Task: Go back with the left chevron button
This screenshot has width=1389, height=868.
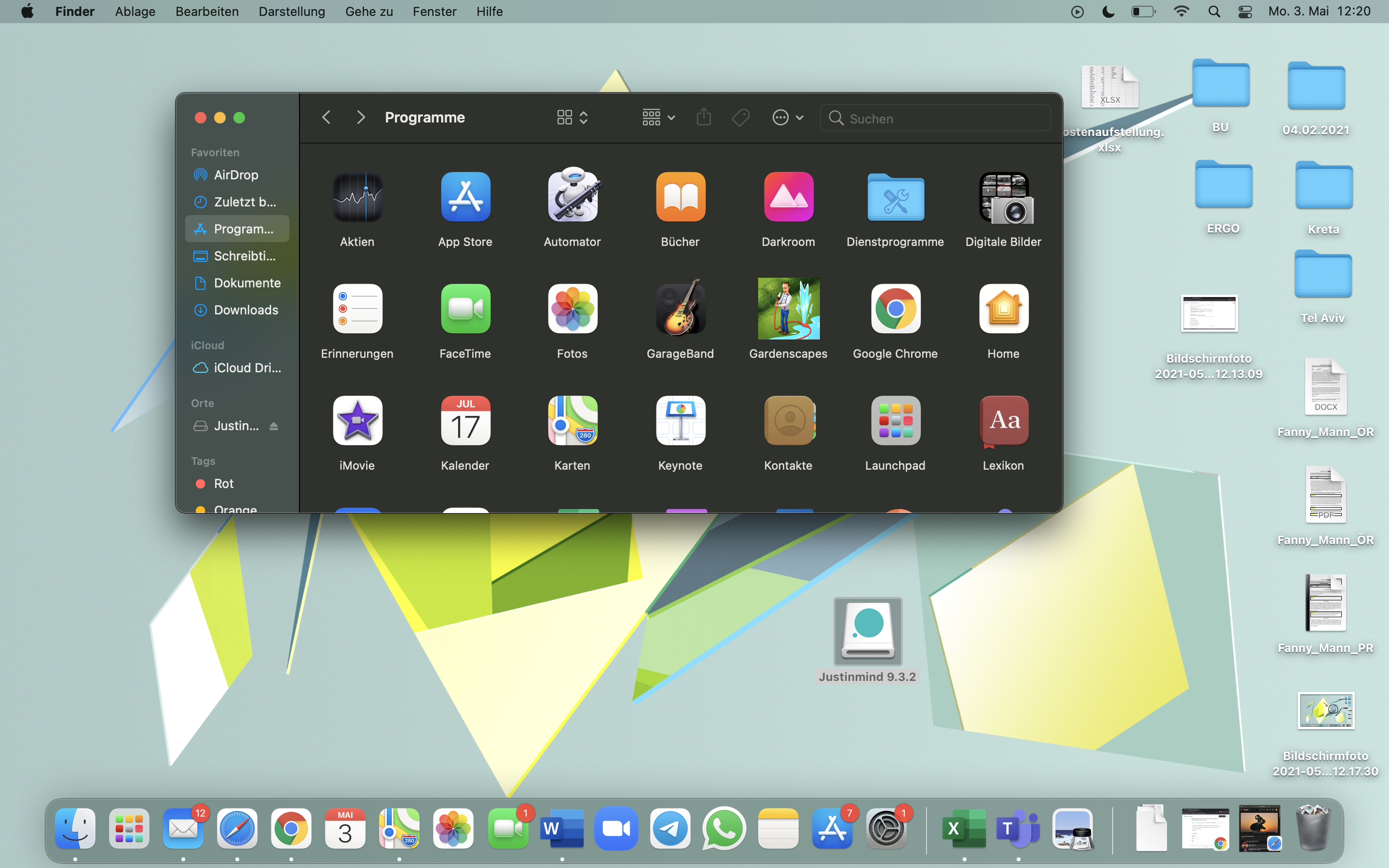Action: coord(326,118)
